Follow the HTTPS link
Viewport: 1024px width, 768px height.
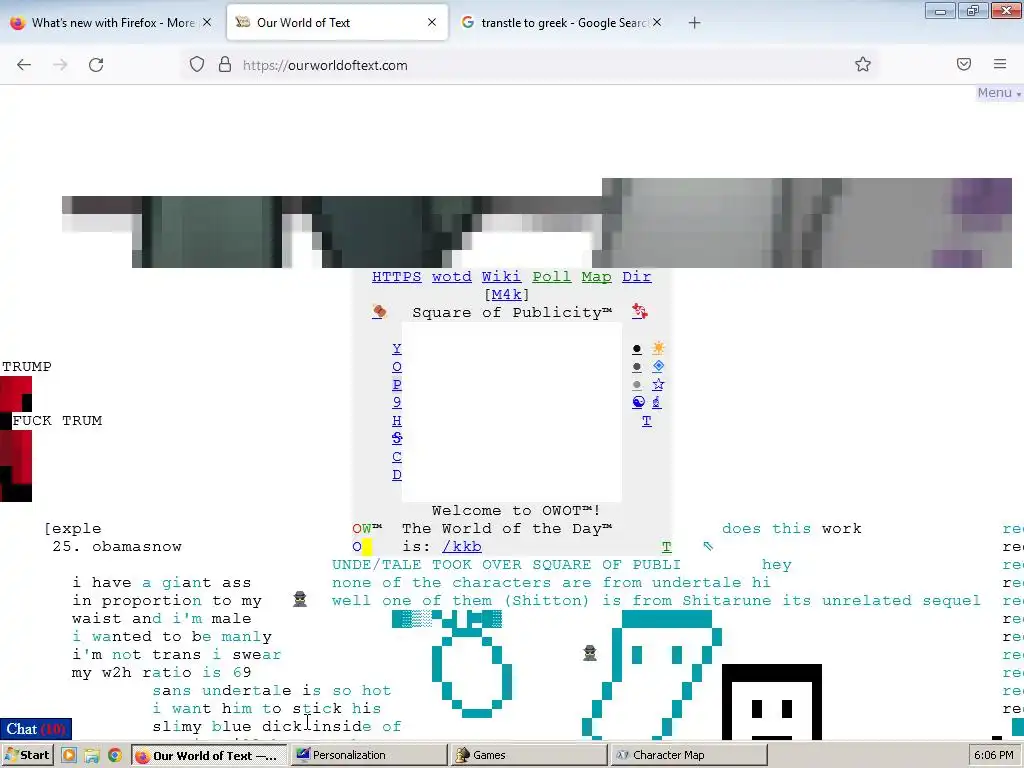[396, 277]
